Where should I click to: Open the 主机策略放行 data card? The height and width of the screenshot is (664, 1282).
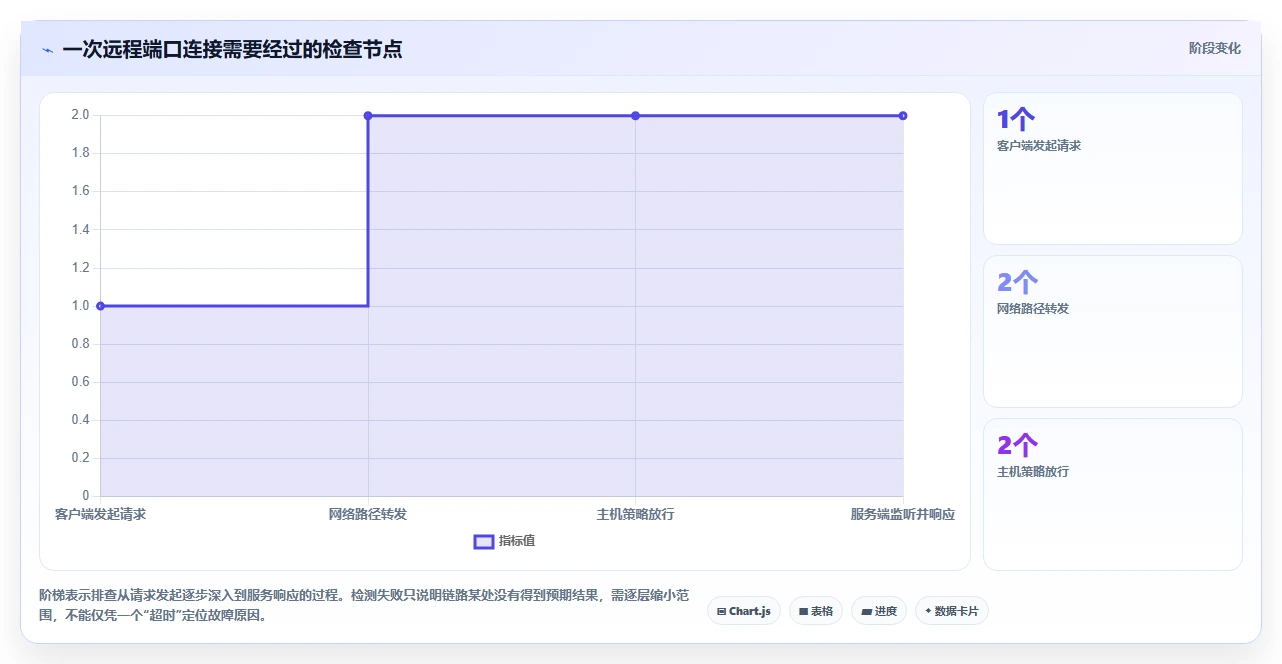[x=1113, y=495]
